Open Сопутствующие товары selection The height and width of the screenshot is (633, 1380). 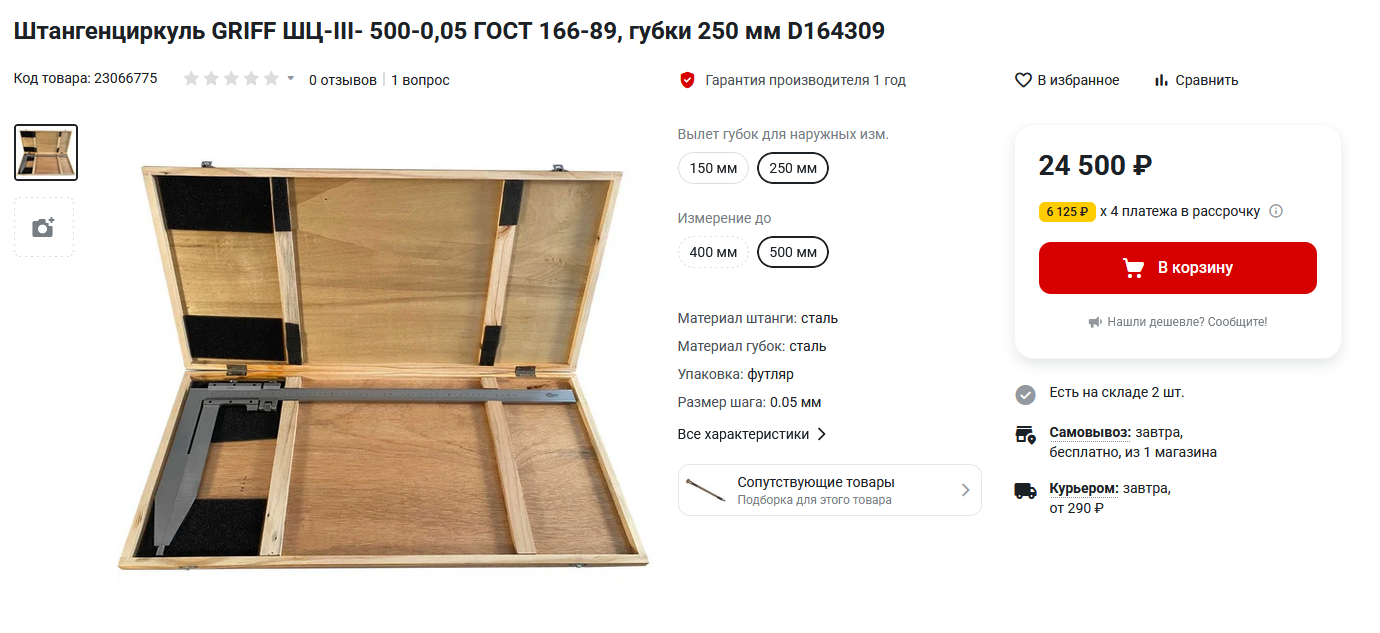click(830, 490)
